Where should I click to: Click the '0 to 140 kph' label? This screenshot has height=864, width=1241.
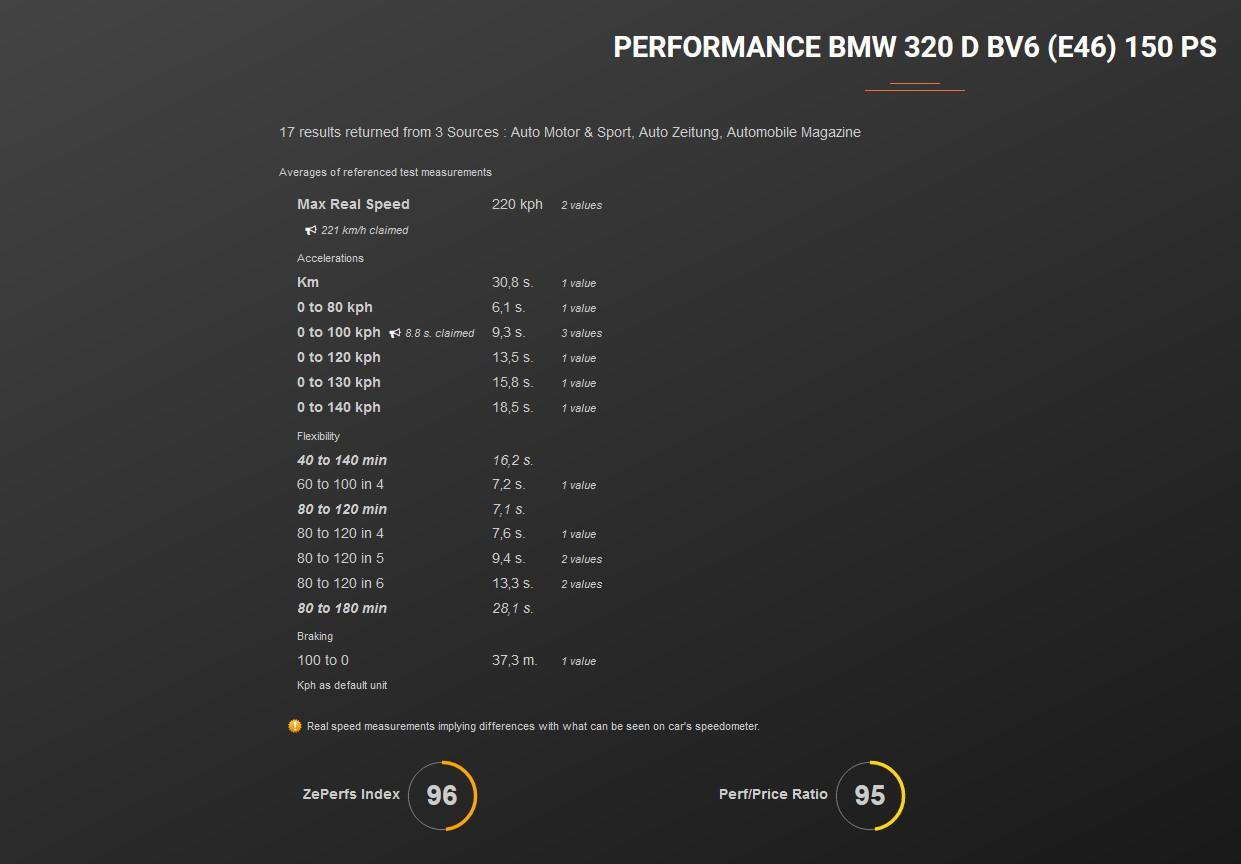pyautogui.click(x=339, y=407)
